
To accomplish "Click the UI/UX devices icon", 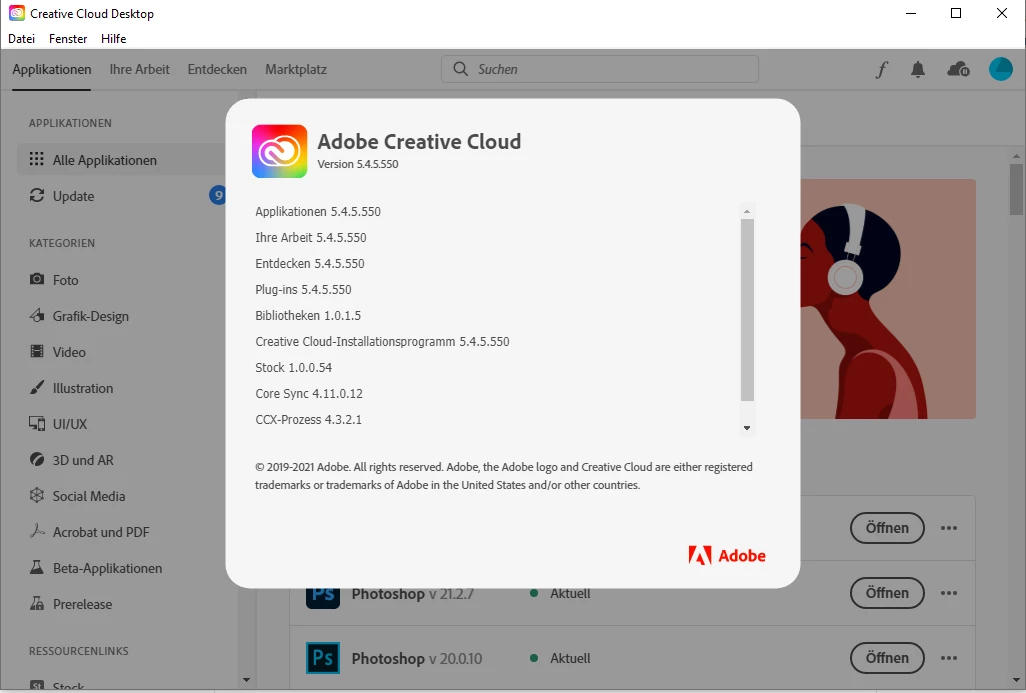I will (x=37, y=423).
